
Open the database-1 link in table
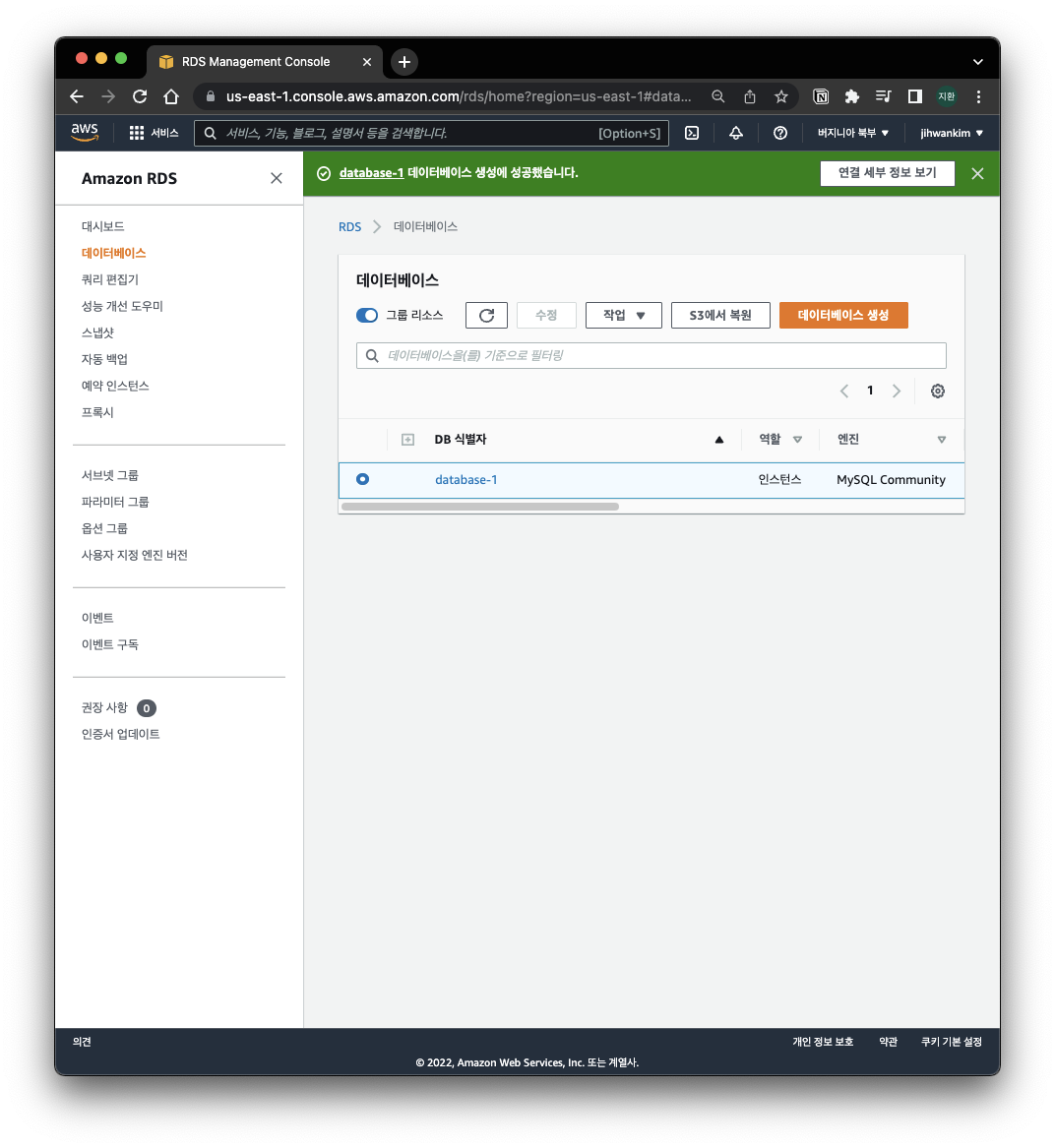coord(465,479)
